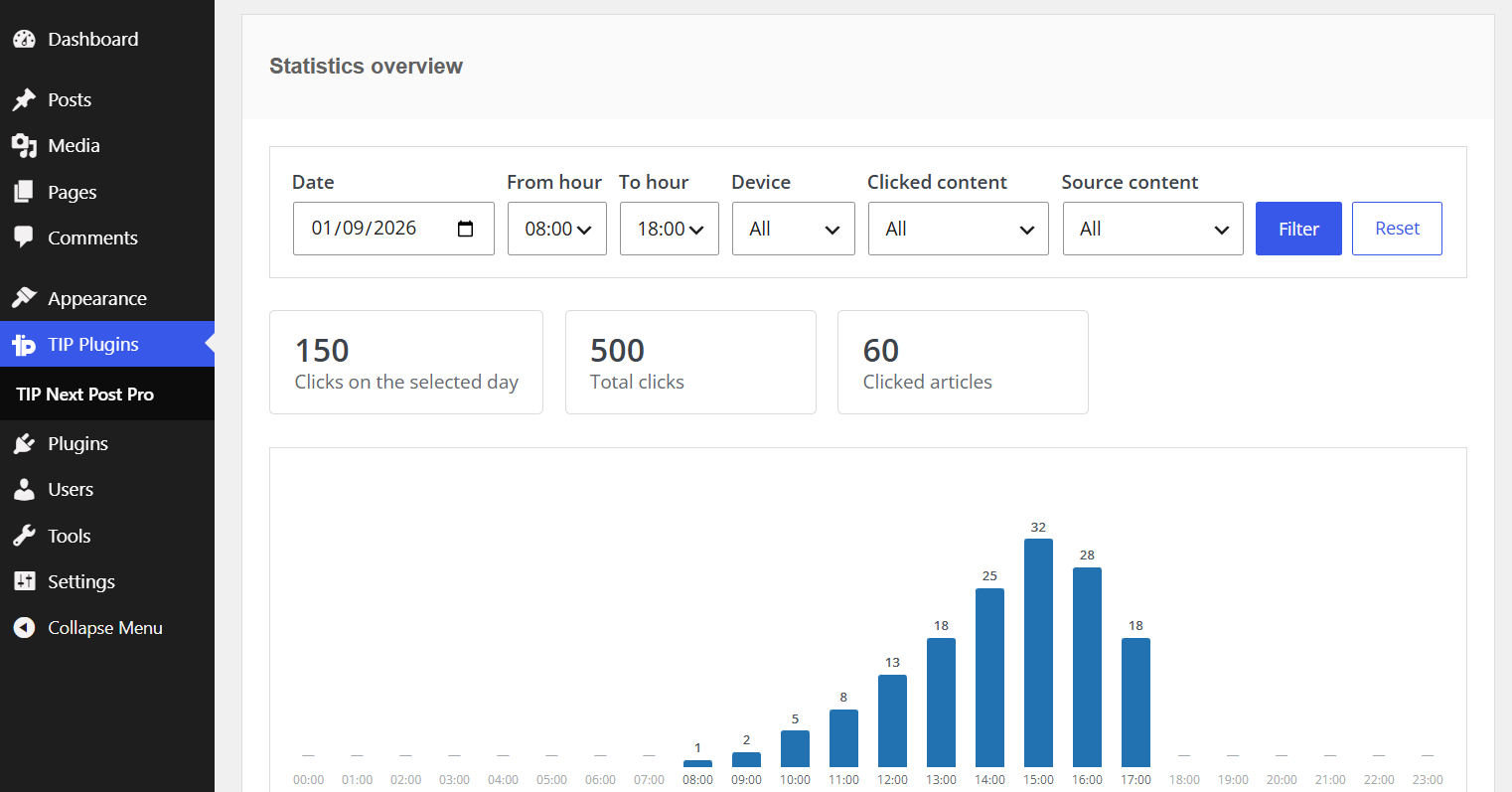The image size is (1512, 792).
Task: Click the Source content label
Action: (x=1130, y=182)
